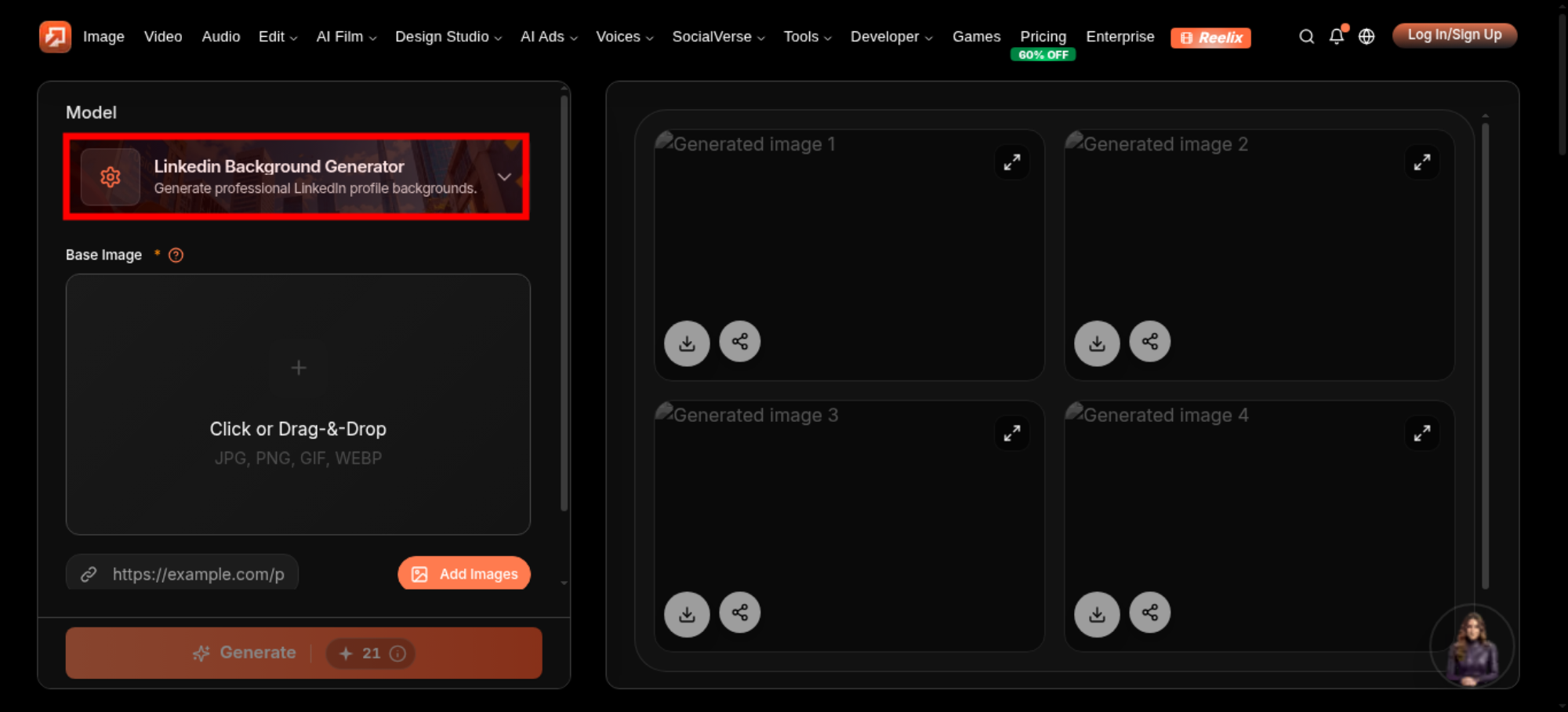1568x712 pixels.
Task: Share Generated image 2
Action: point(1150,341)
